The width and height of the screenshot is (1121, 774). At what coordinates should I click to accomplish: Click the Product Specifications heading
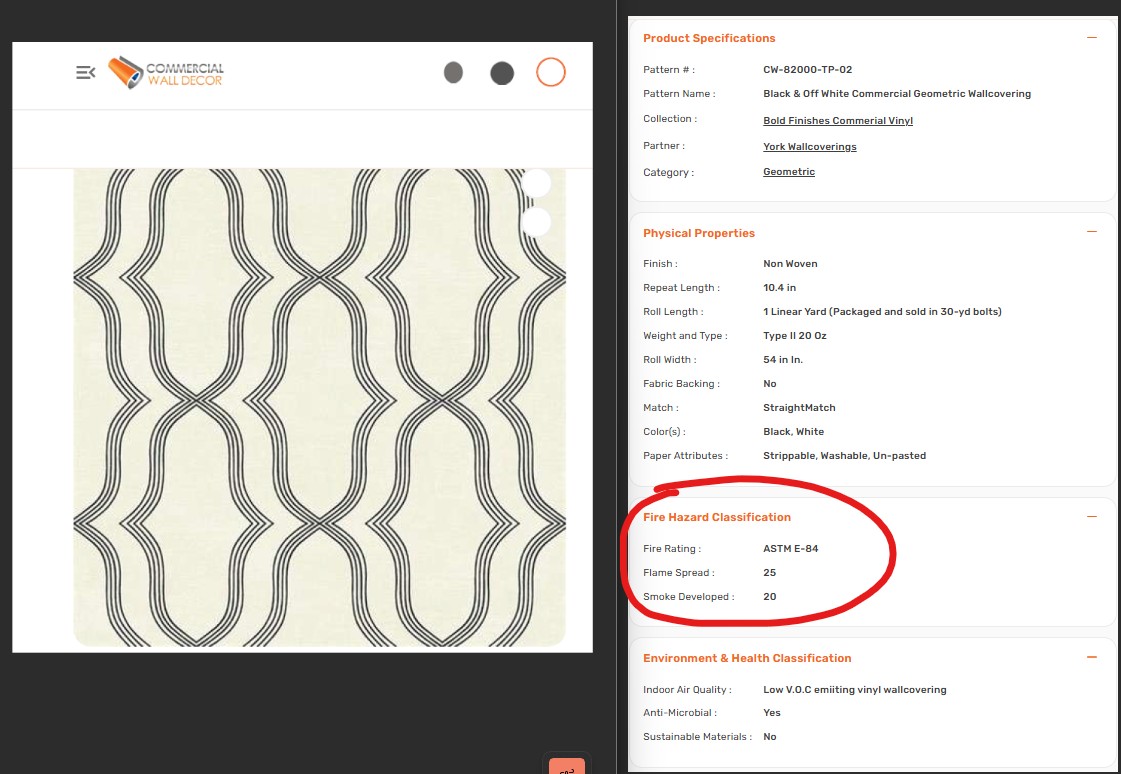click(x=709, y=38)
